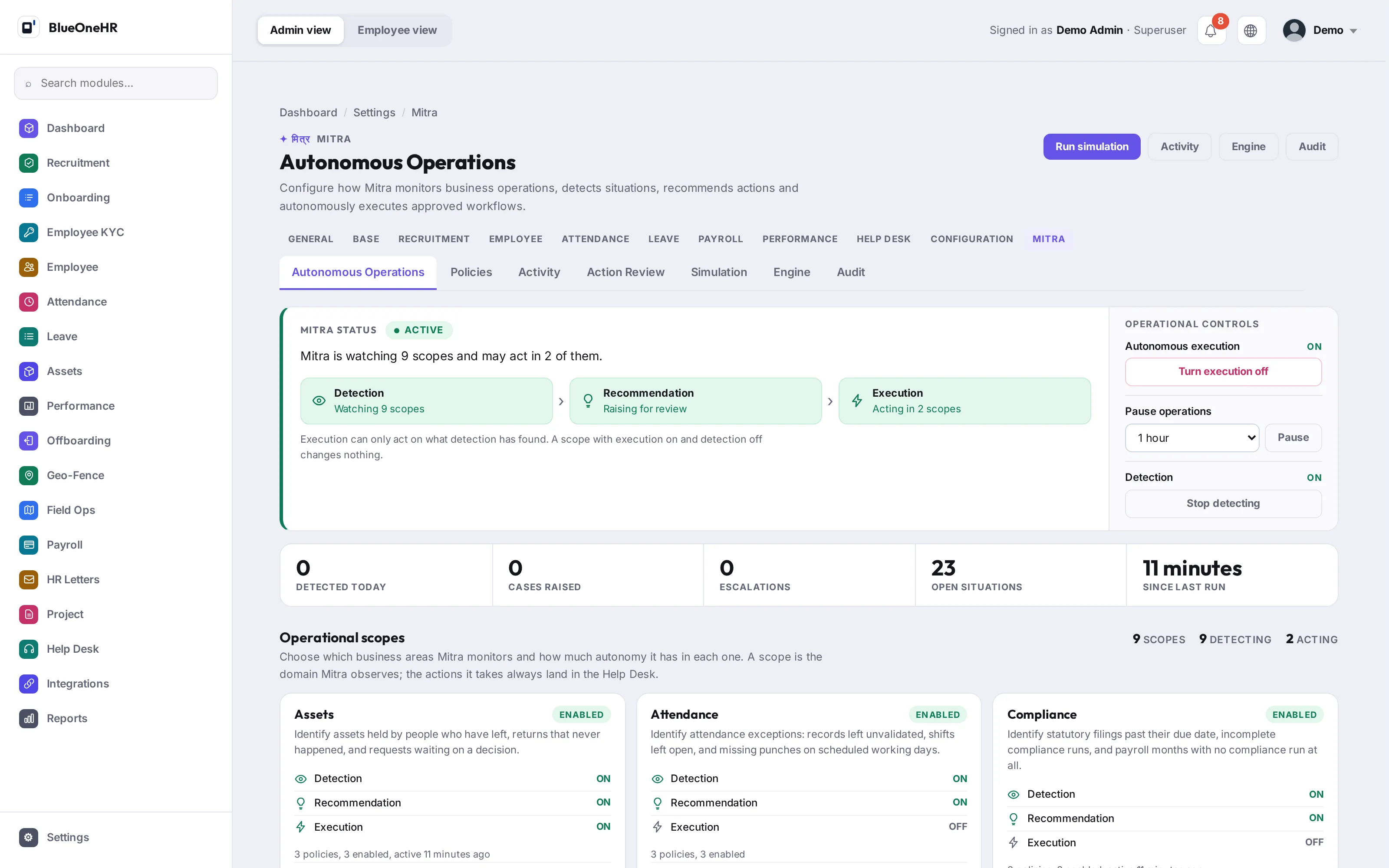Switch to the Action Review tab
The height and width of the screenshot is (868, 1389).
point(625,272)
